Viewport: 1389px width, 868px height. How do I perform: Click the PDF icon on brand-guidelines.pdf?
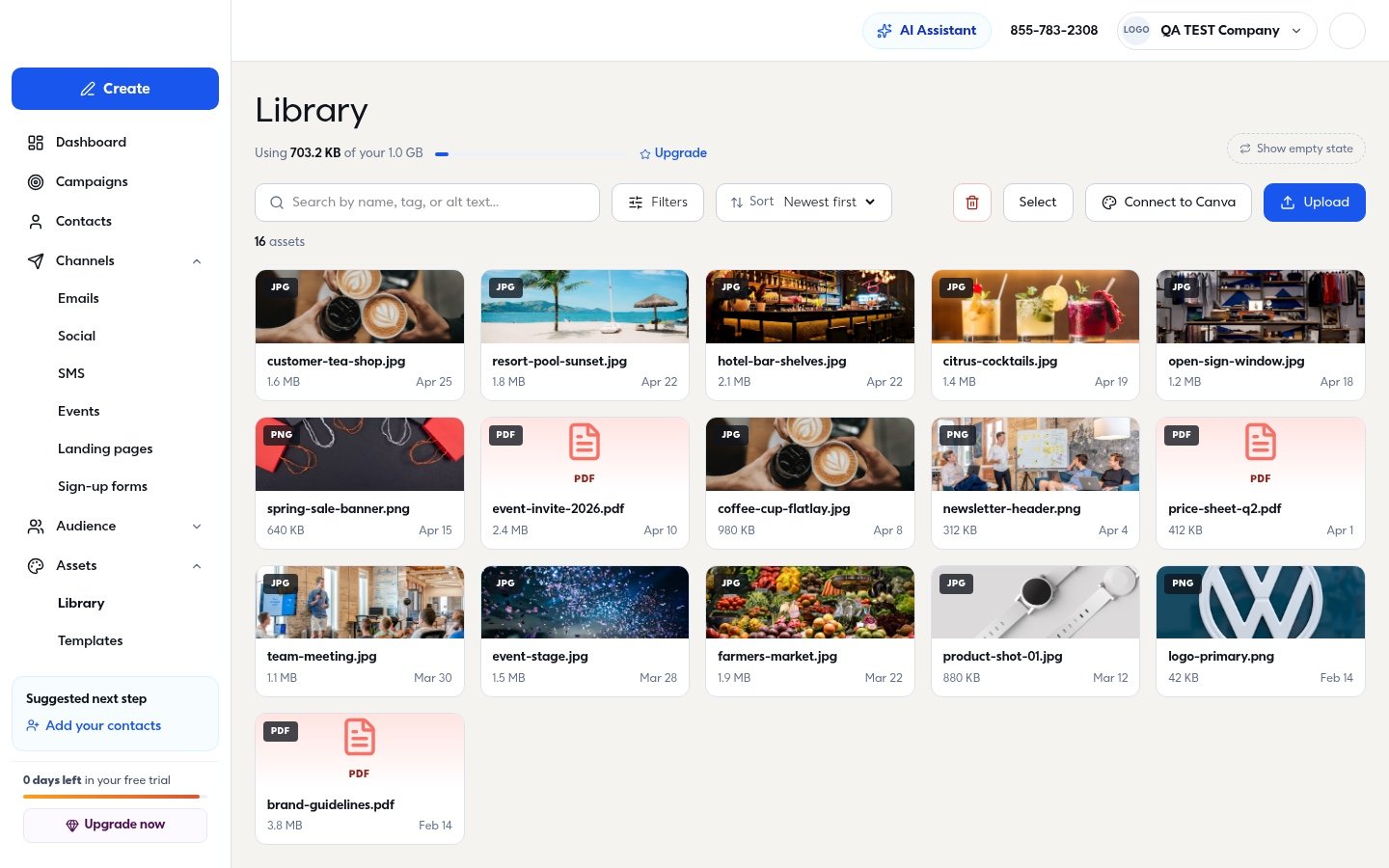point(360,738)
